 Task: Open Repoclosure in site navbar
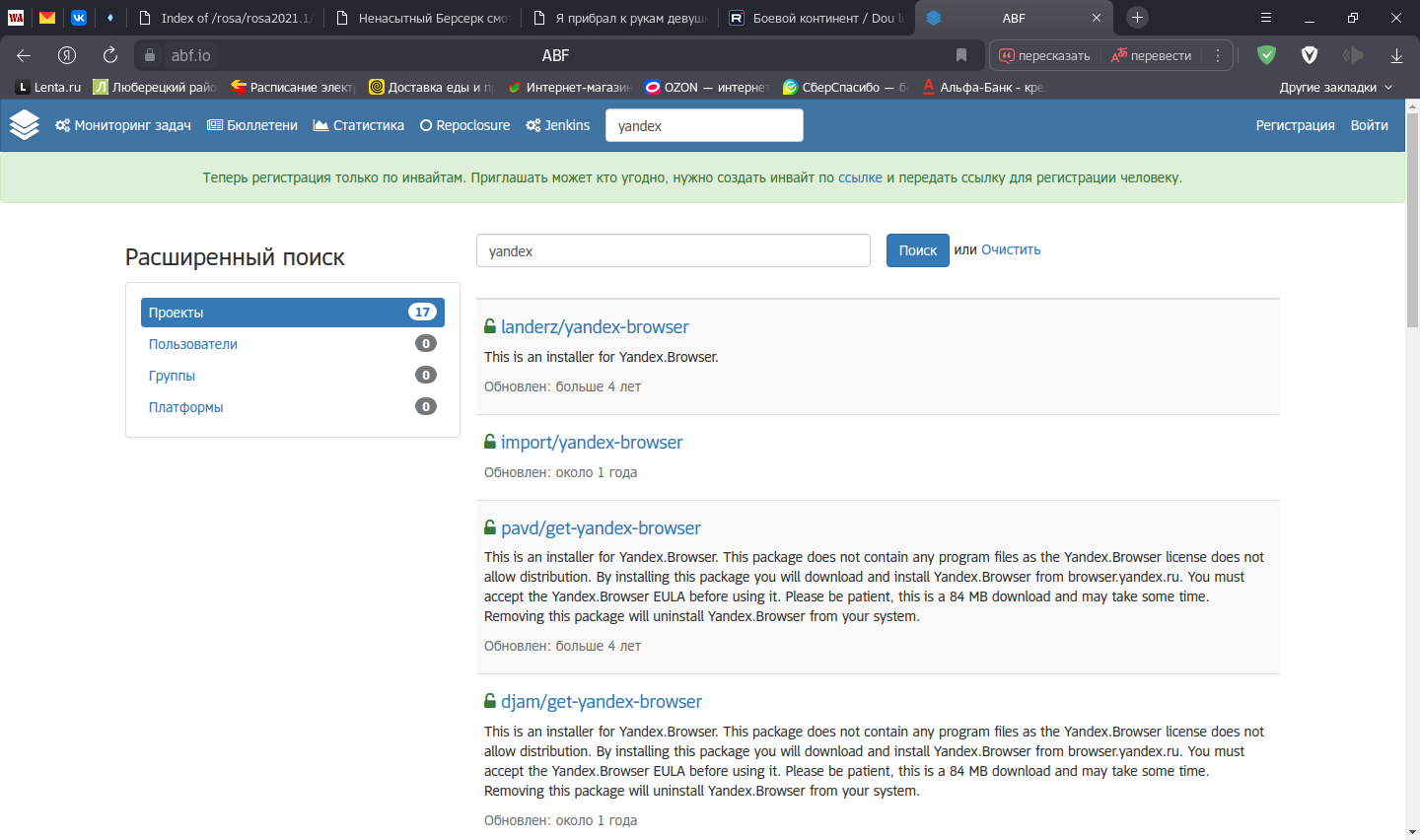pos(465,125)
